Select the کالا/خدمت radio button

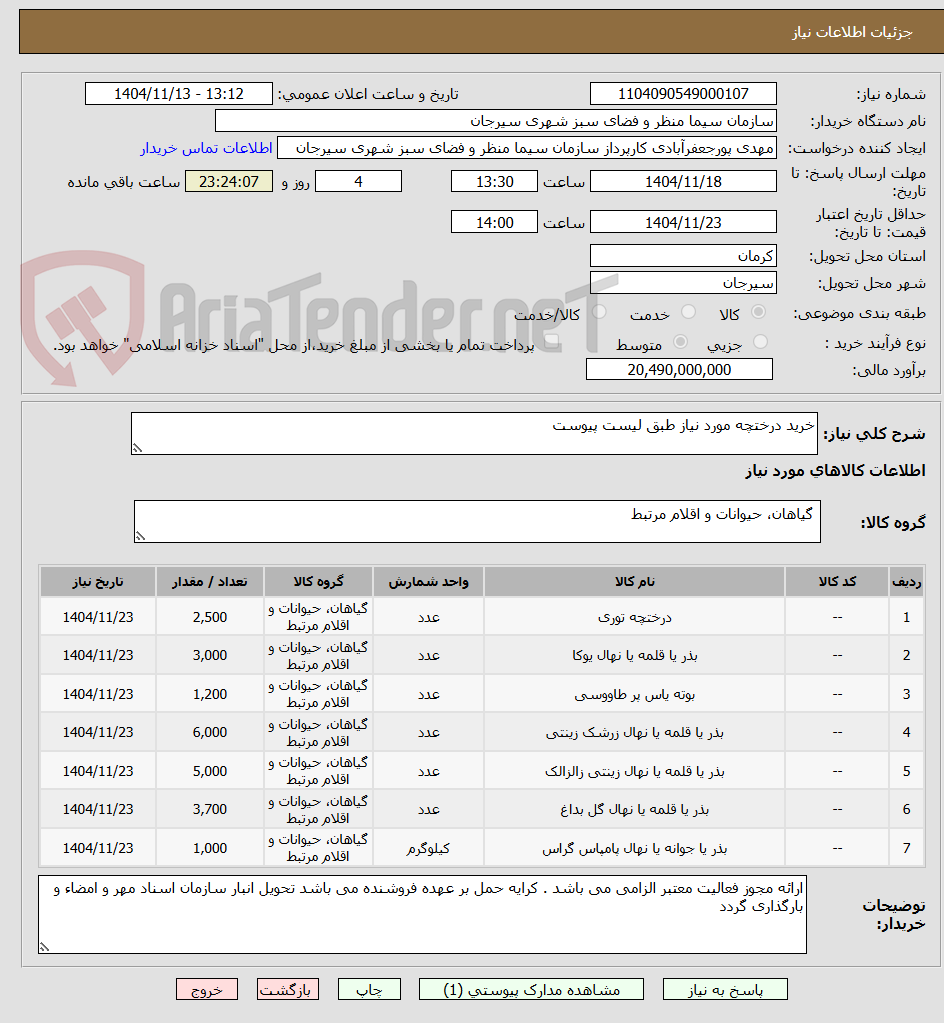tap(599, 313)
